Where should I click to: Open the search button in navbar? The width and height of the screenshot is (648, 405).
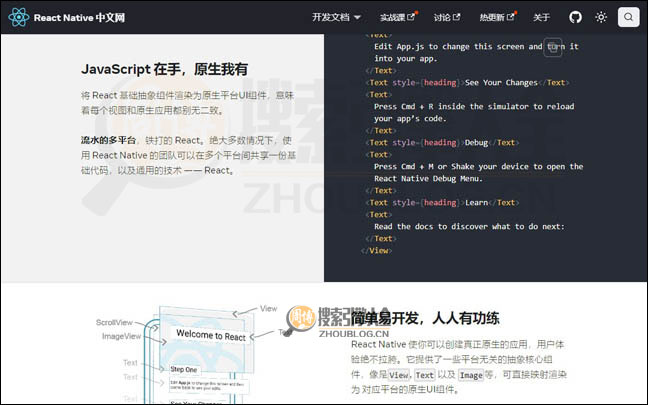628,17
